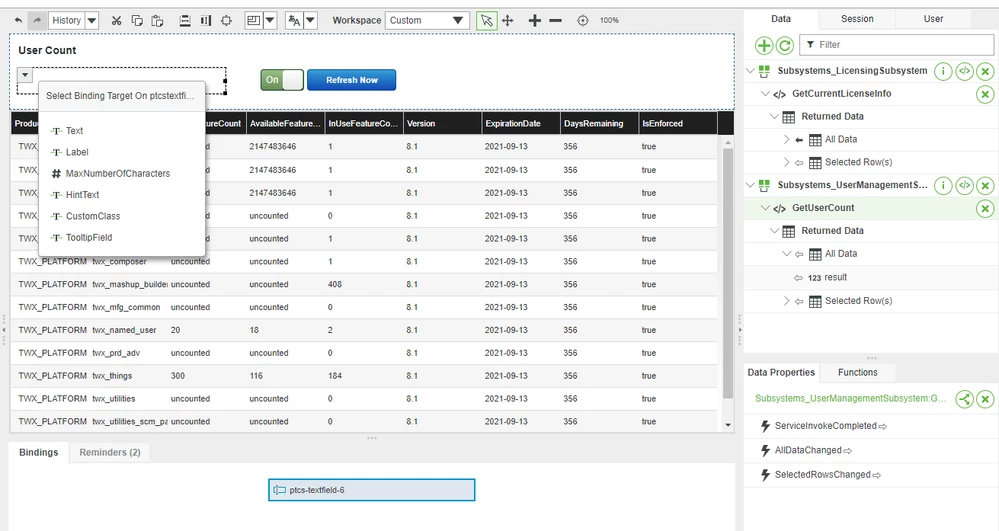The image size is (999, 531).
Task: Choose Text as binding target
Action: pos(74,131)
